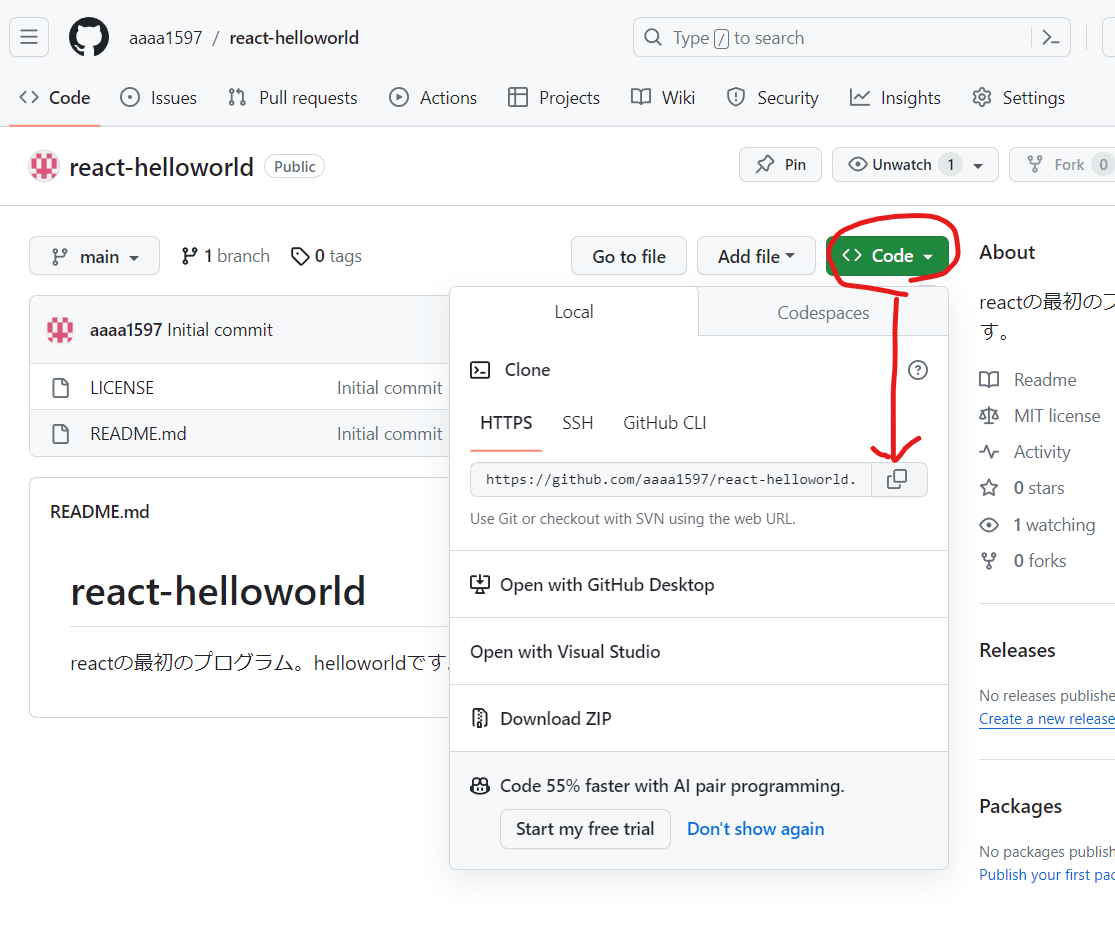
Task: Click the README.md file icon
Action: pyautogui.click(x=61, y=434)
